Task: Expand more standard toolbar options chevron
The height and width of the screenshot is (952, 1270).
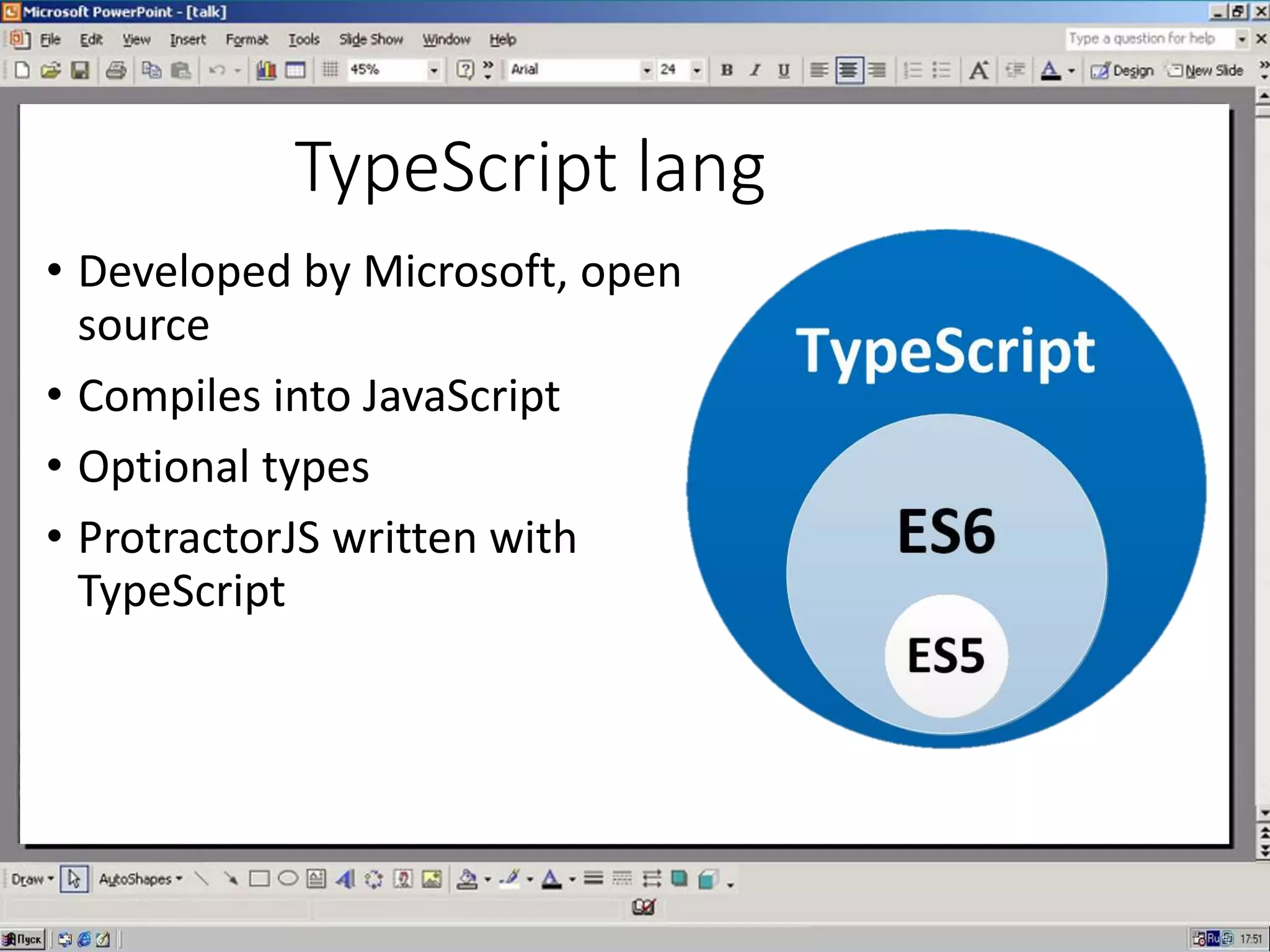Action: 488,69
